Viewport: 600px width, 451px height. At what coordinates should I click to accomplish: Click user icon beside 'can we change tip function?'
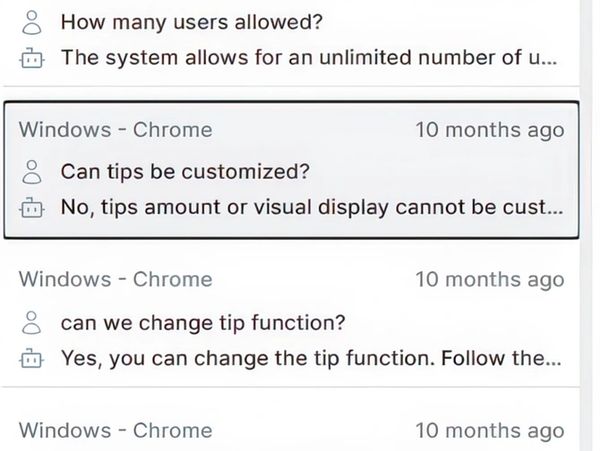pyautogui.click(x=32, y=322)
